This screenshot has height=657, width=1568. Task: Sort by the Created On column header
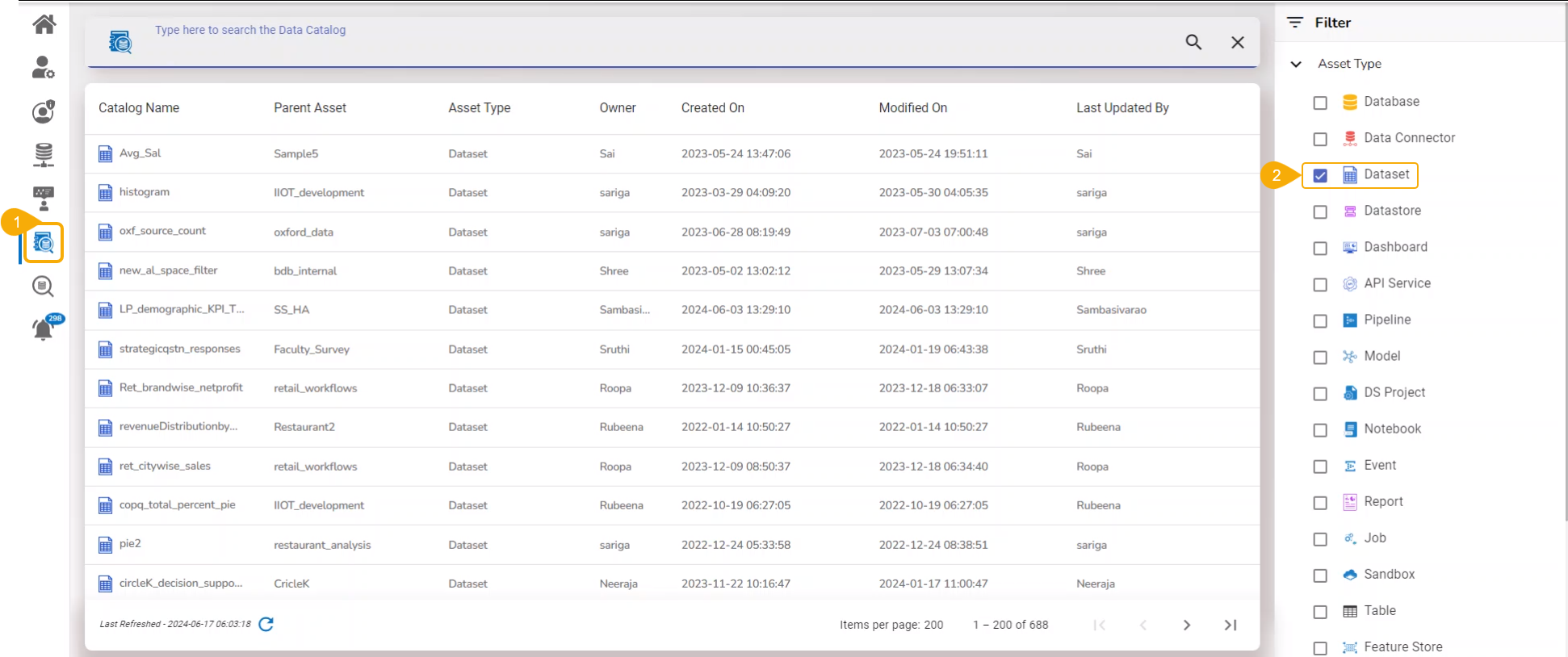click(712, 107)
